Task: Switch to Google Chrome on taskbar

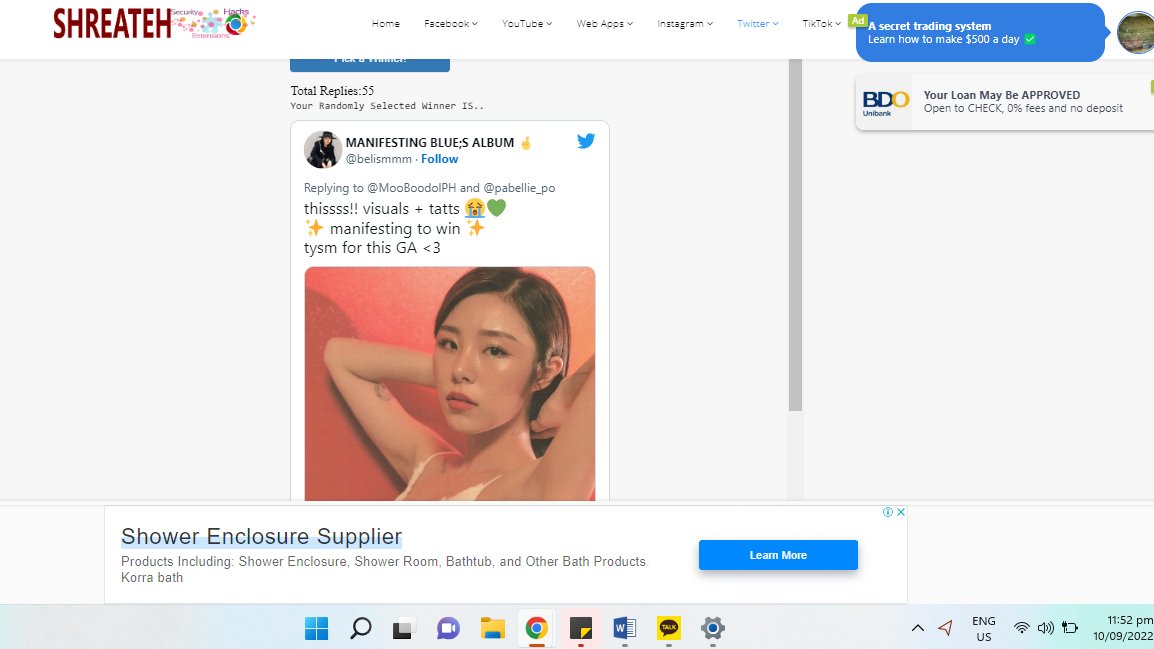Action: pyautogui.click(x=537, y=628)
